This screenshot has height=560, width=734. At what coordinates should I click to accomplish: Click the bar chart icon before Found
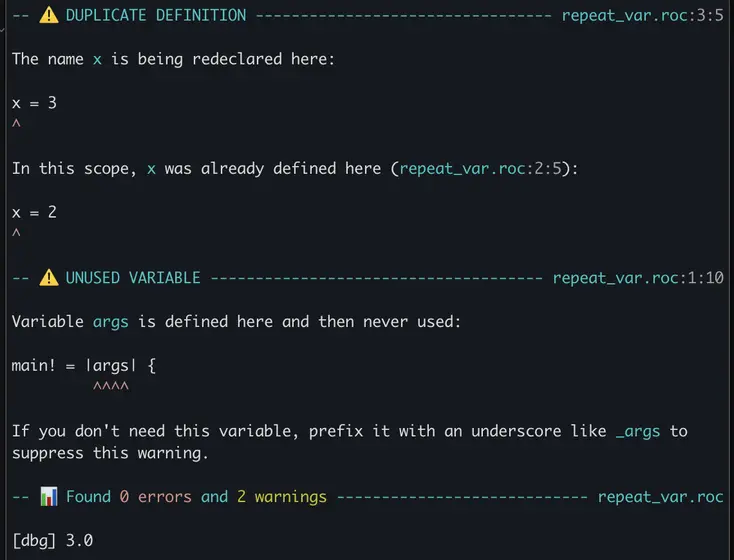tap(49, 496)
